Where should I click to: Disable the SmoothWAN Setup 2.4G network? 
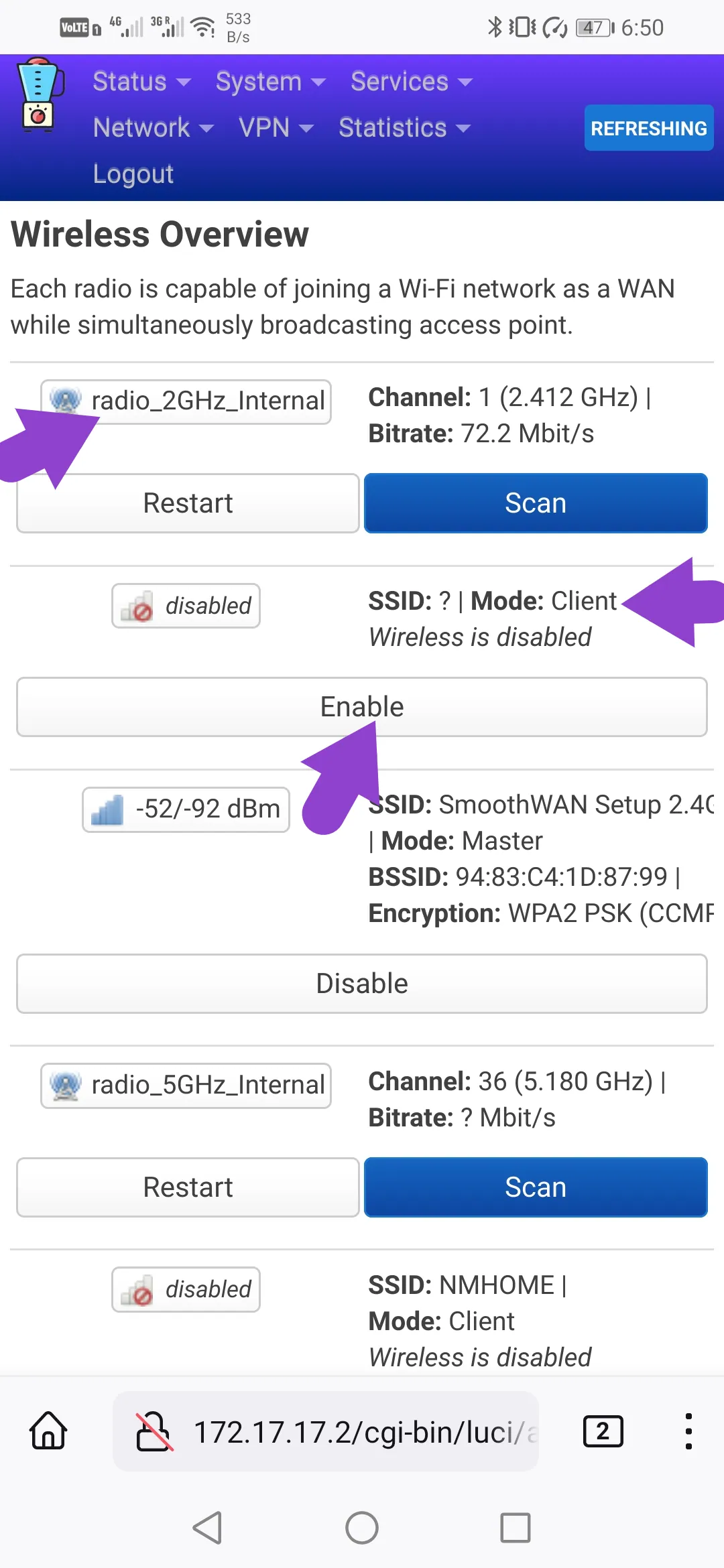pos(362,984)
